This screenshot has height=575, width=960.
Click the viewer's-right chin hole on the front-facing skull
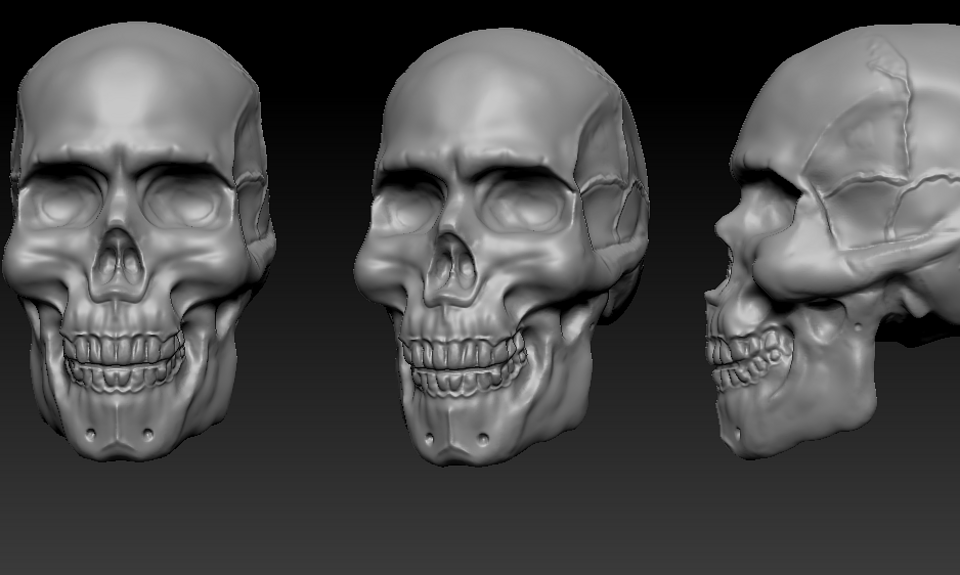[148, 434]
